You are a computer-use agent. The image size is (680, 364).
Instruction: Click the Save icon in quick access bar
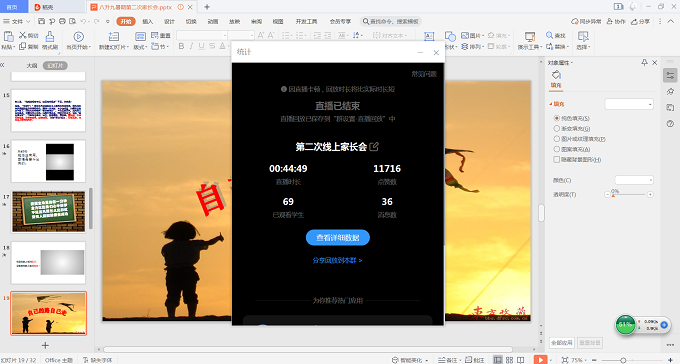(41, 21)
